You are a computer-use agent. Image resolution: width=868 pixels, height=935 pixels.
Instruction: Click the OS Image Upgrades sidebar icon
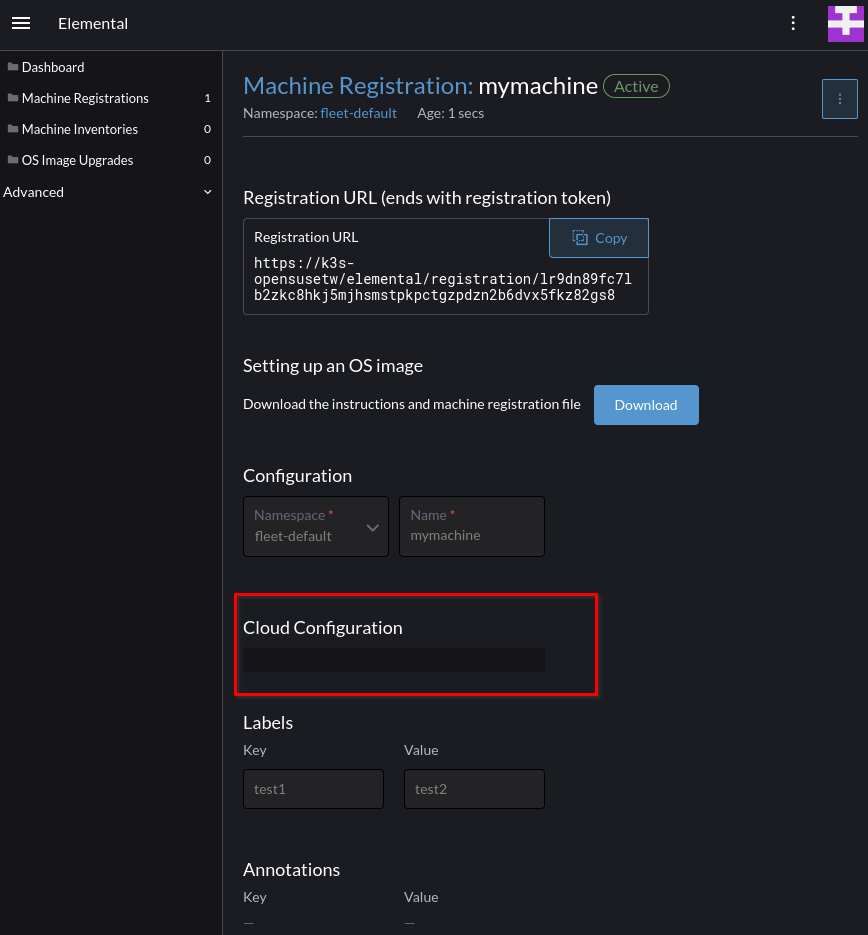[14, 160]
